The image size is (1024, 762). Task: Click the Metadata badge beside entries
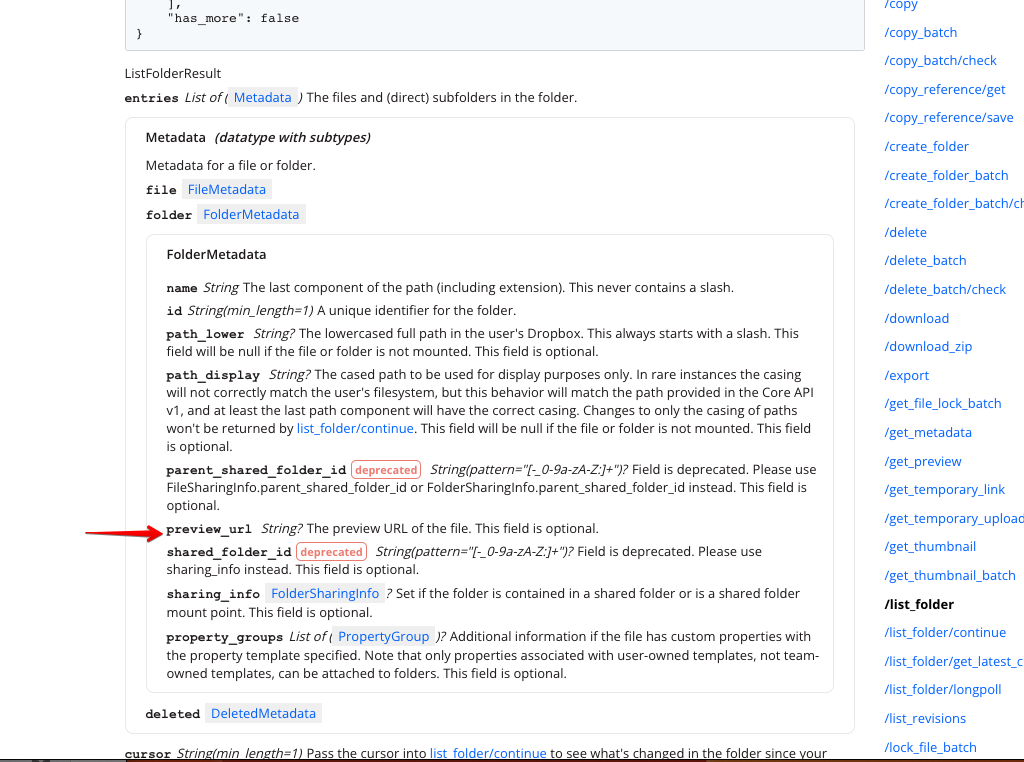[262, 97]
